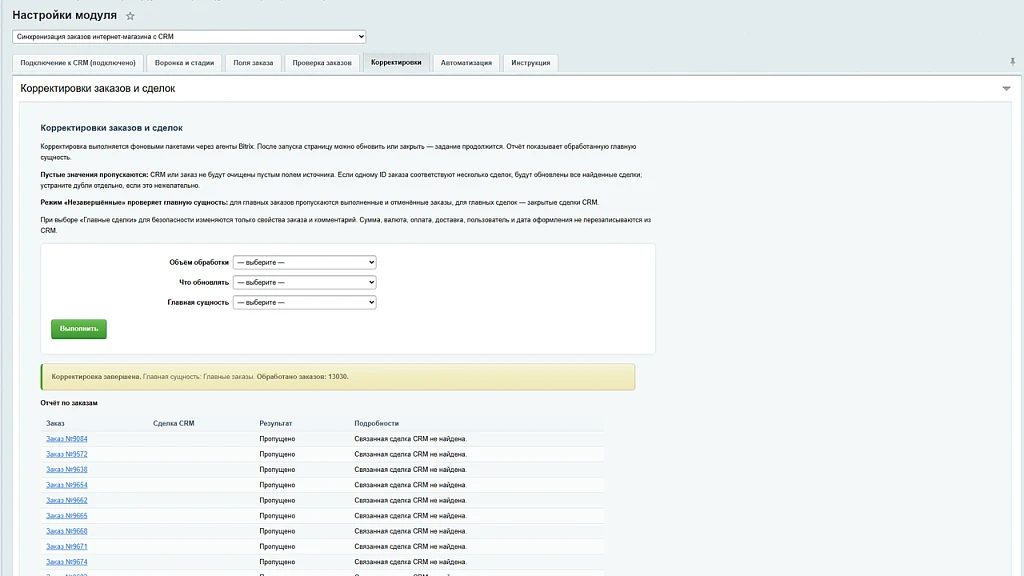Image resolution: width=1024 pixels, height=576 pixels.
Task: Click the Отчёт по заказам heading
Action: click(69, 403)
